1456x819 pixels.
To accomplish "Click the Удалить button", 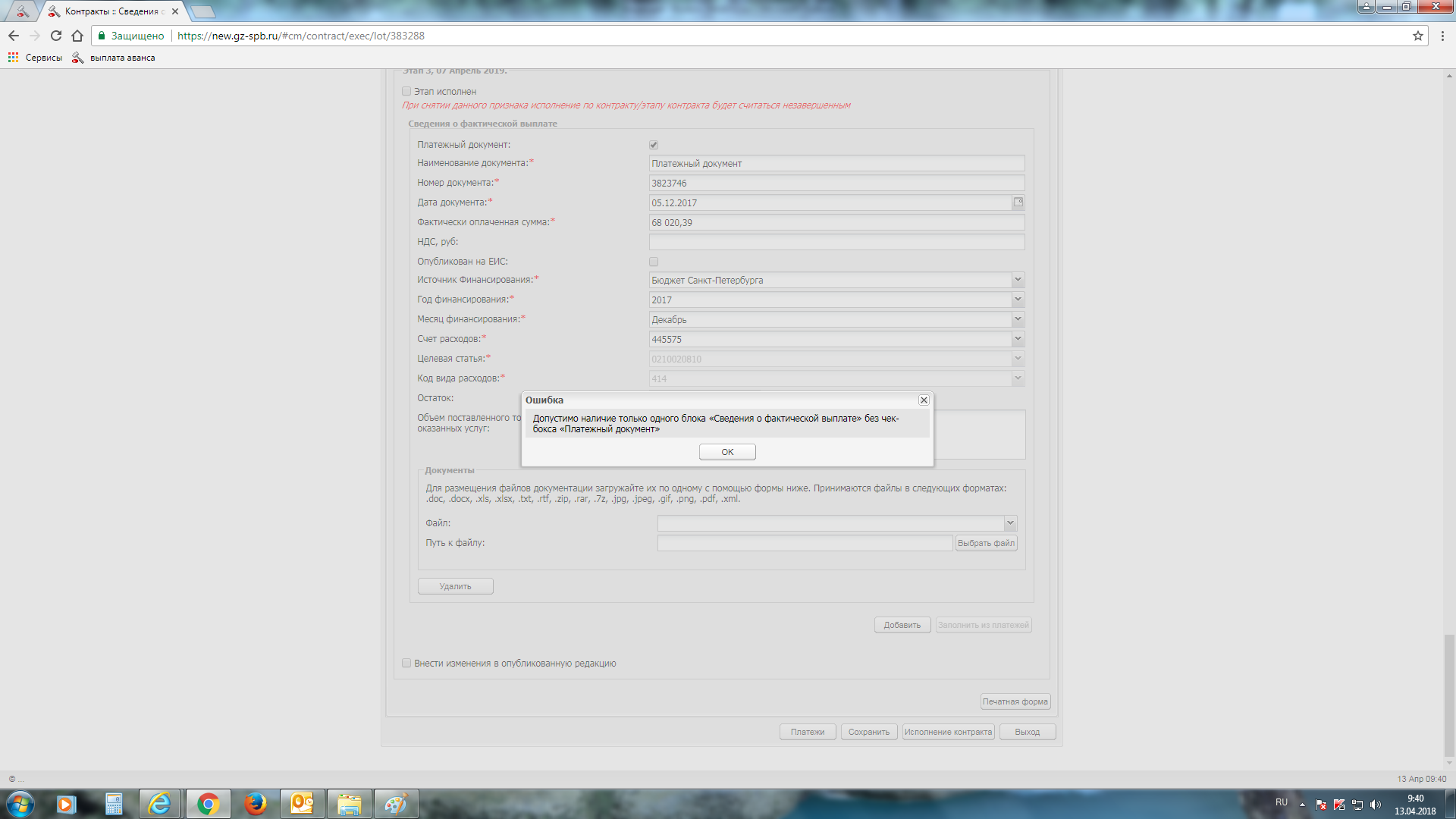I will point(455,586).
